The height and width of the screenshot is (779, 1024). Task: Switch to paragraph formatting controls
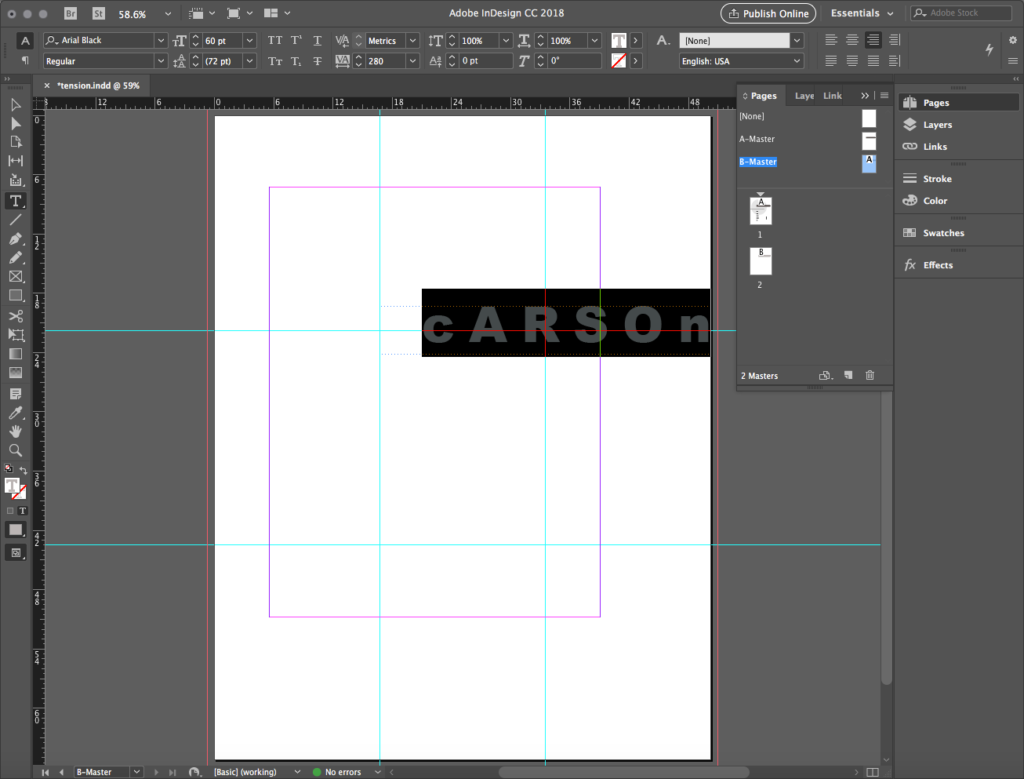(x=25, y=61)
